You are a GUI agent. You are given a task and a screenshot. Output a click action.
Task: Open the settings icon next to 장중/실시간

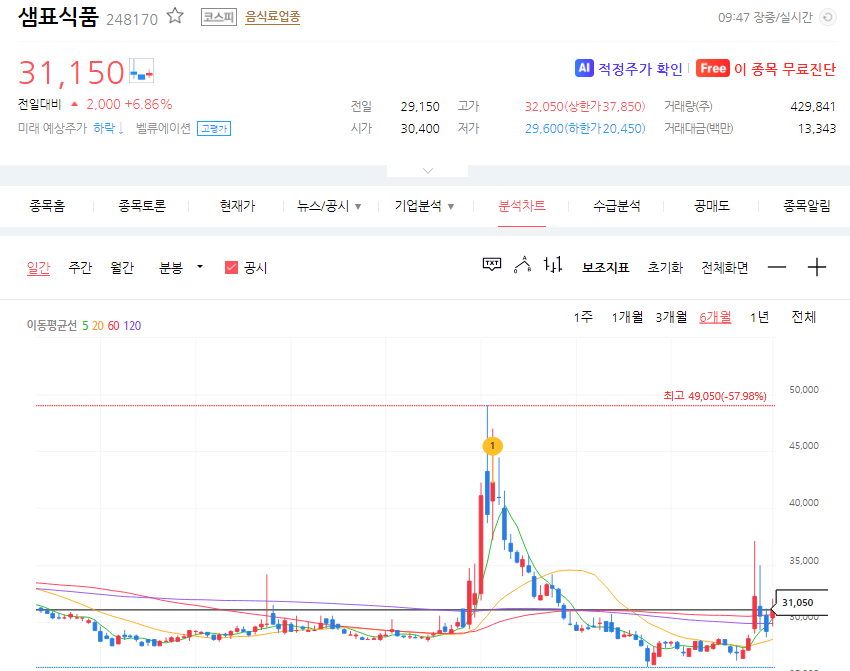(826, 17)
